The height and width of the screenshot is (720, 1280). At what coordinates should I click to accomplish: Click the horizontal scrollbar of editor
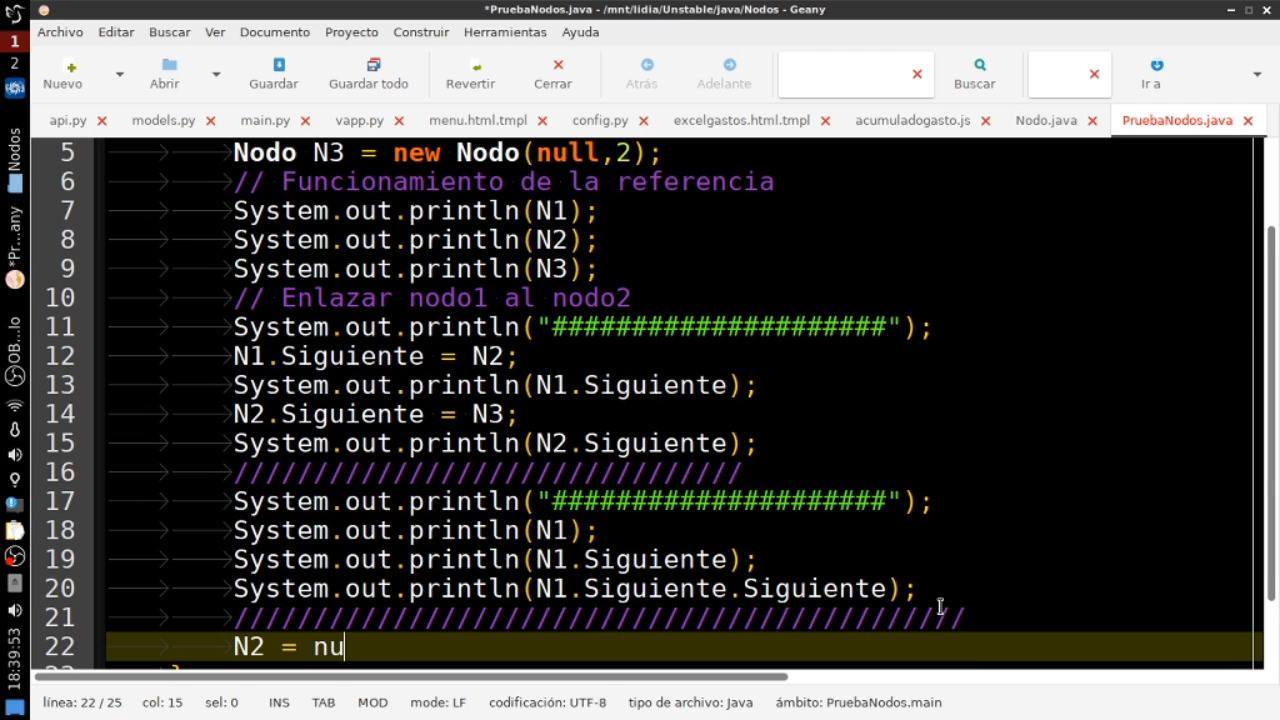411,676
